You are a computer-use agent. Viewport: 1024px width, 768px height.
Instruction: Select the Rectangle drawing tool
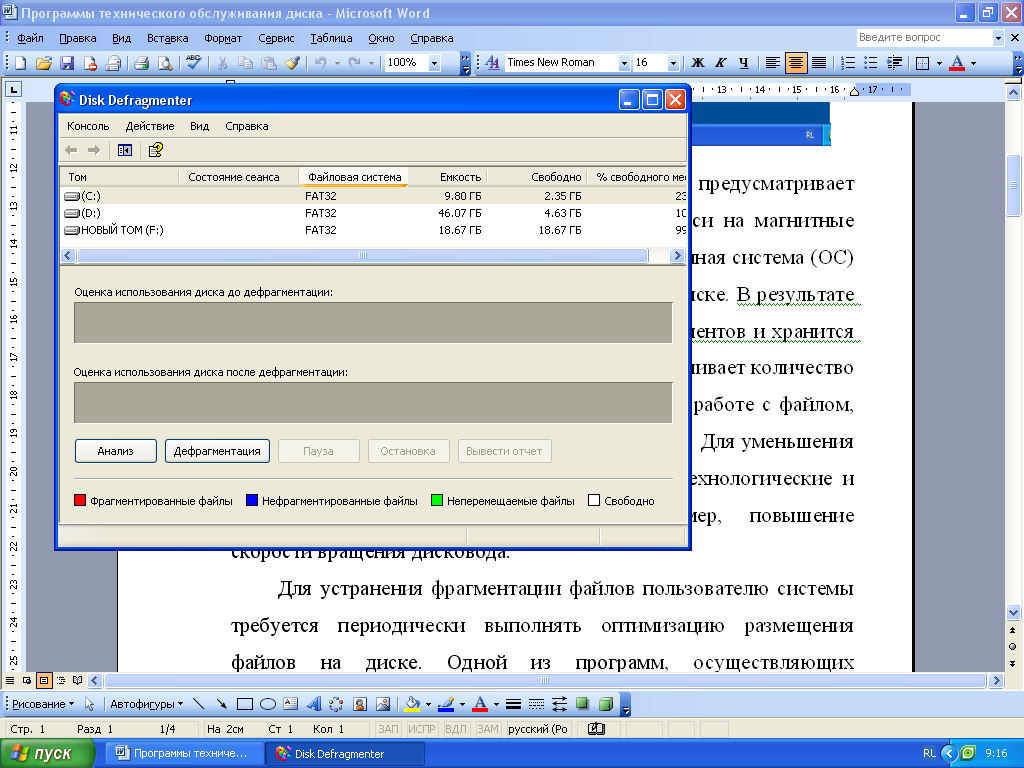pos(245,704)
